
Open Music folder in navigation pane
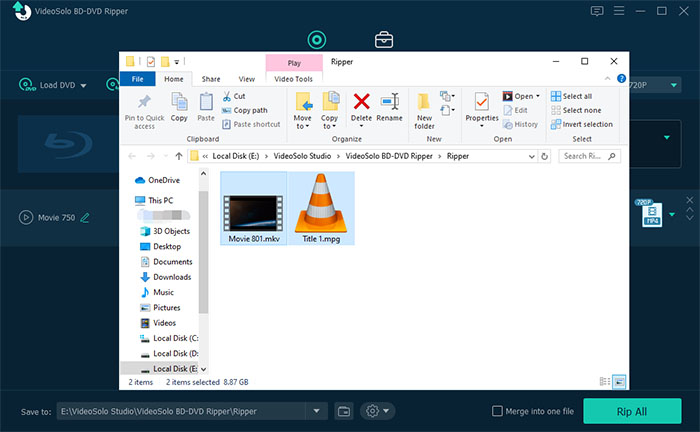click(157, 292)
